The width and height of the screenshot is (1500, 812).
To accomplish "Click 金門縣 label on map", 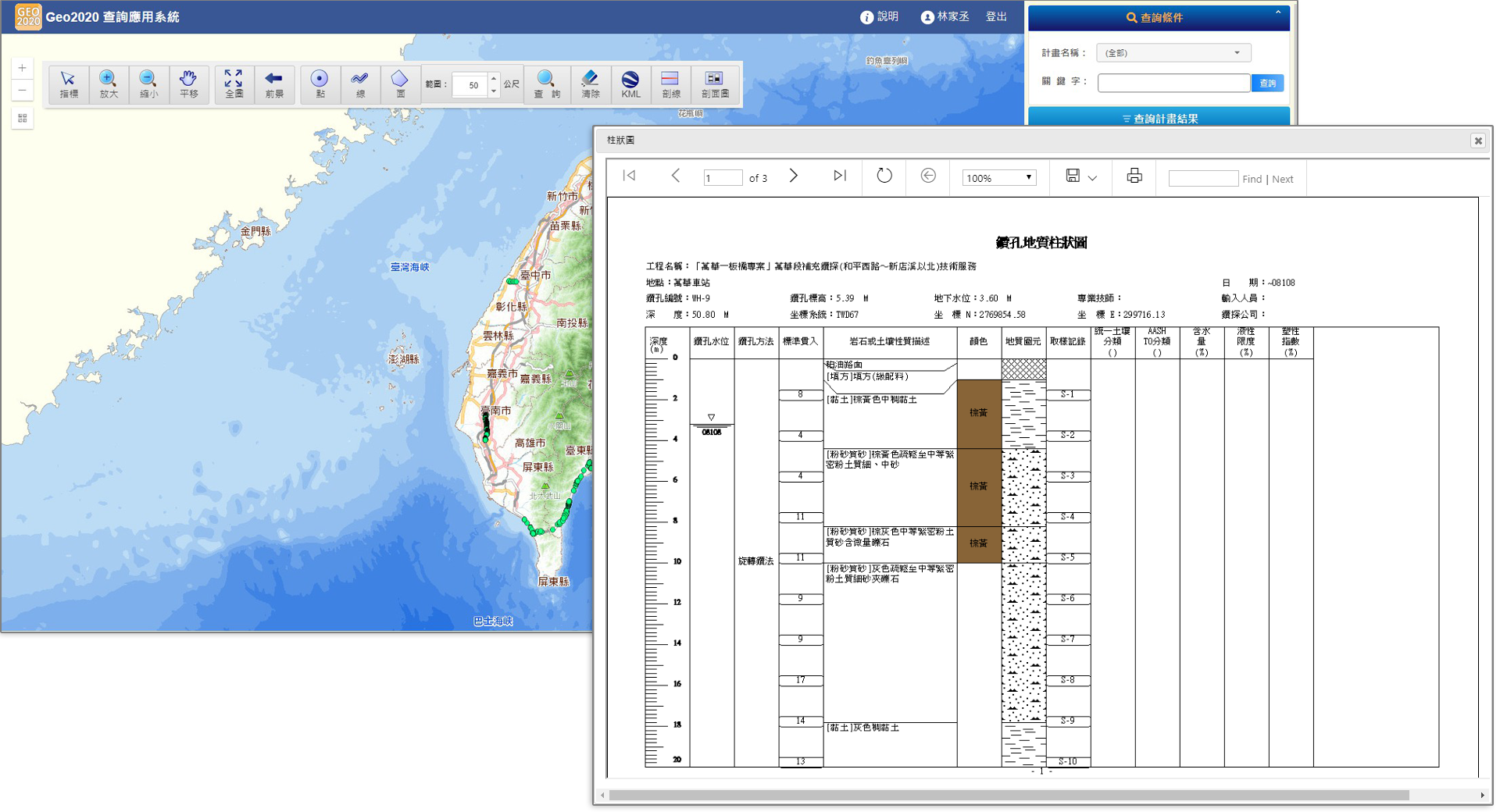I will [x=255, y=231].
